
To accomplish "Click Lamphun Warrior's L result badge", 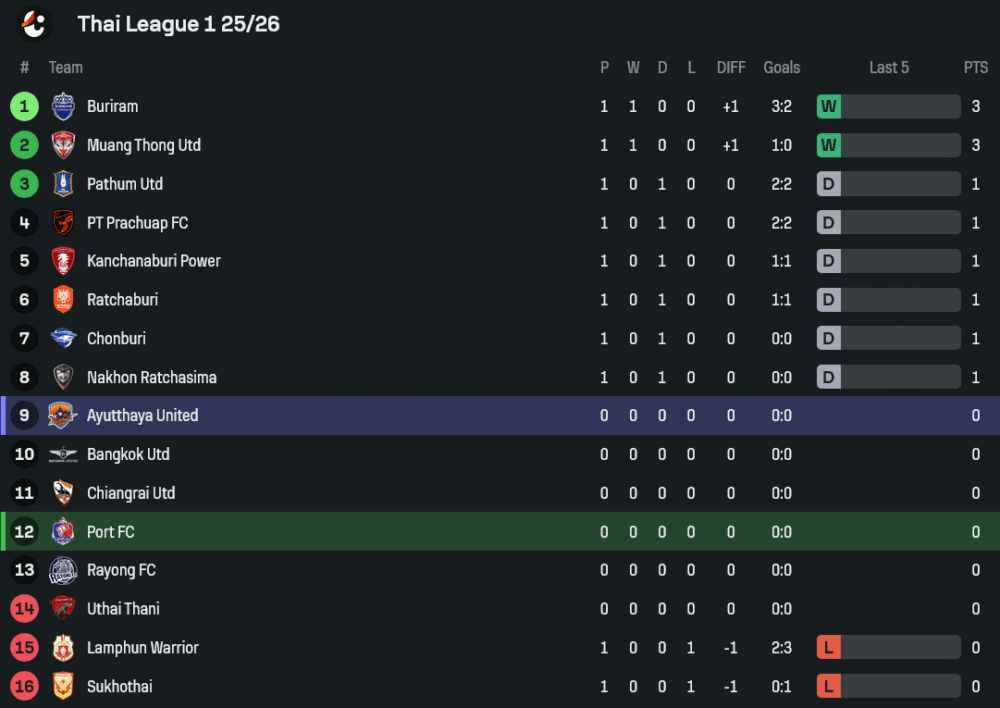I will (x=829, y=648).
